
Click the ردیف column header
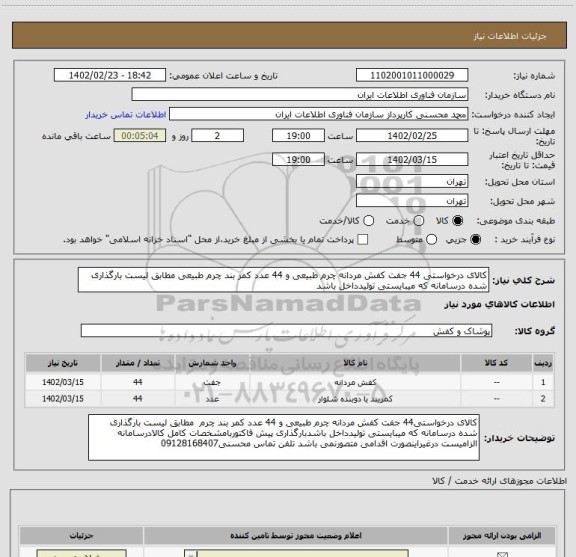pyautogui.click(x=543, y=363)
